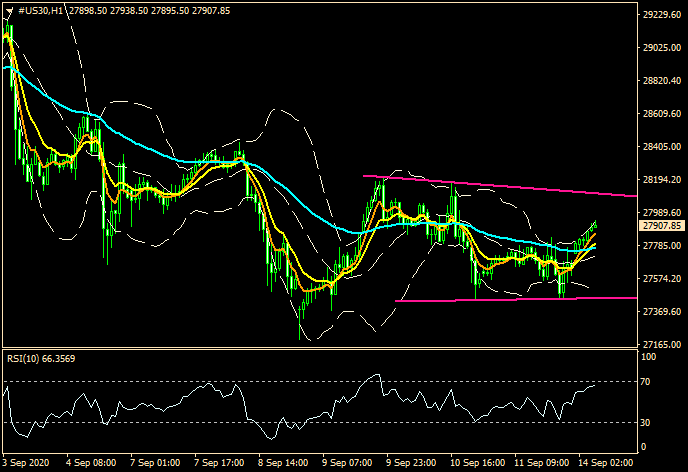Click the current price tag 27907.85 on axis
Image resolution: width=688 pixels, height=472 pixels.
coord(661,226)
